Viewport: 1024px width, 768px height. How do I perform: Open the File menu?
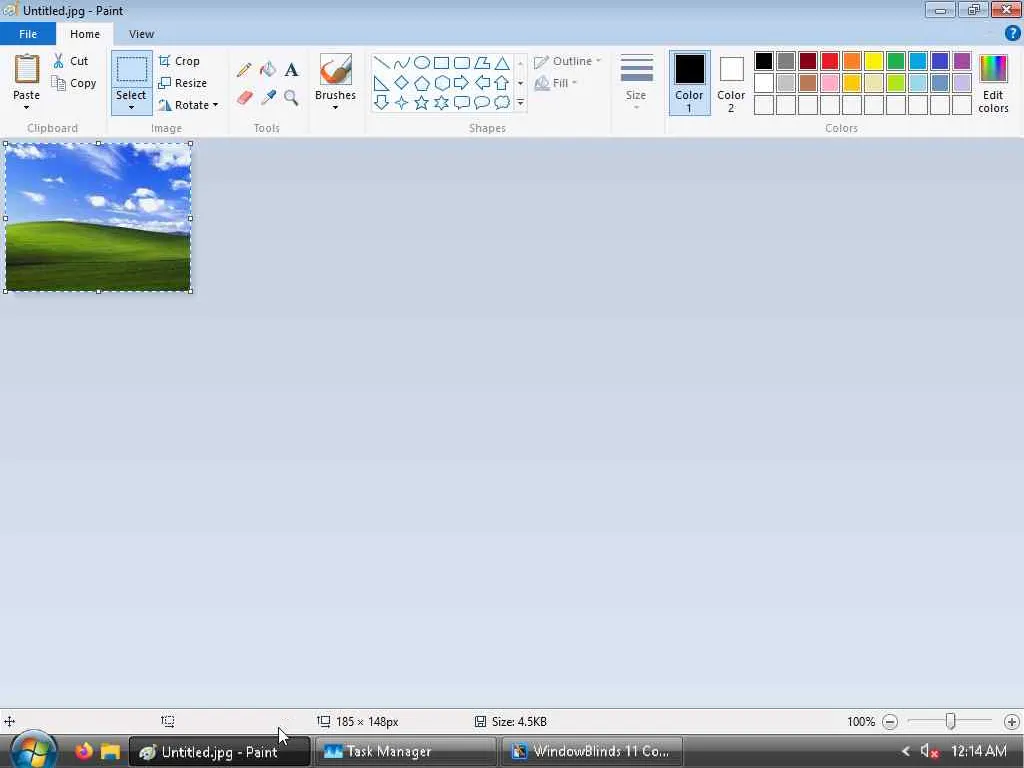point(28,34)
